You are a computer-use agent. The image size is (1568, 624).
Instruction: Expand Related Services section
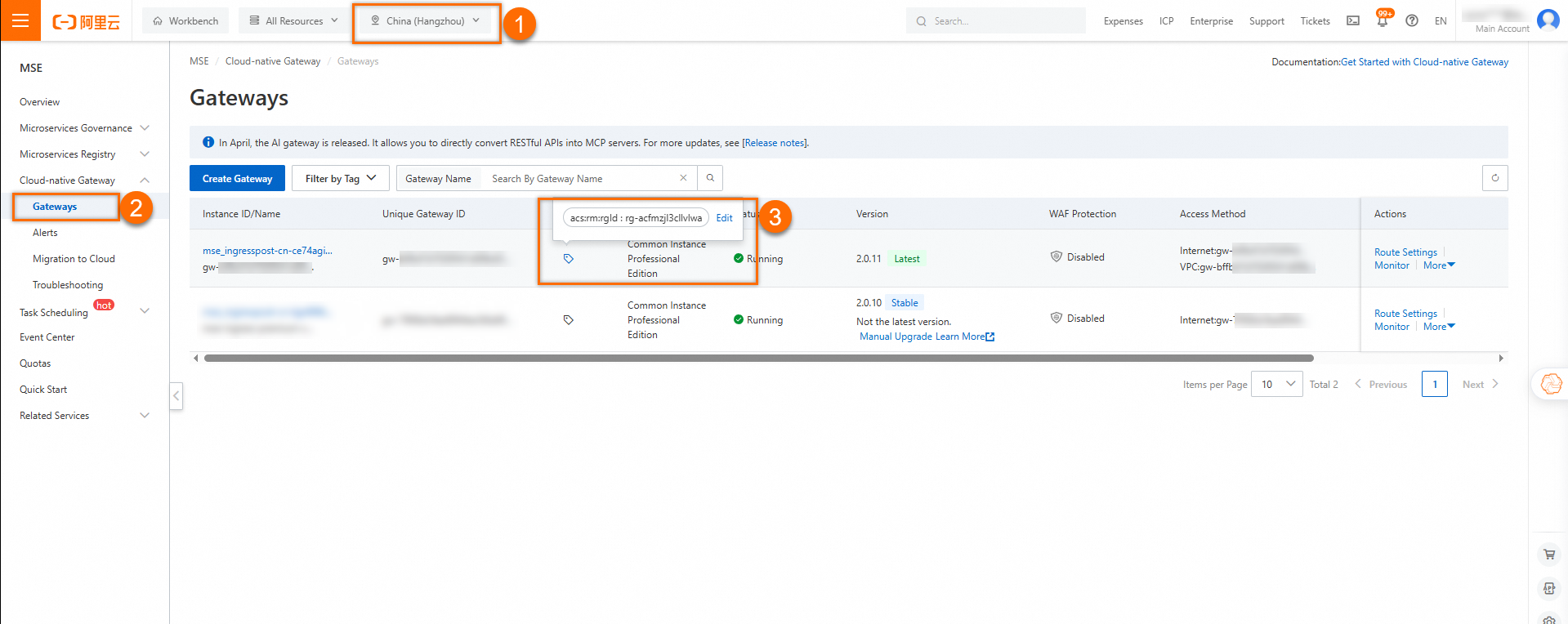[145, 416]
